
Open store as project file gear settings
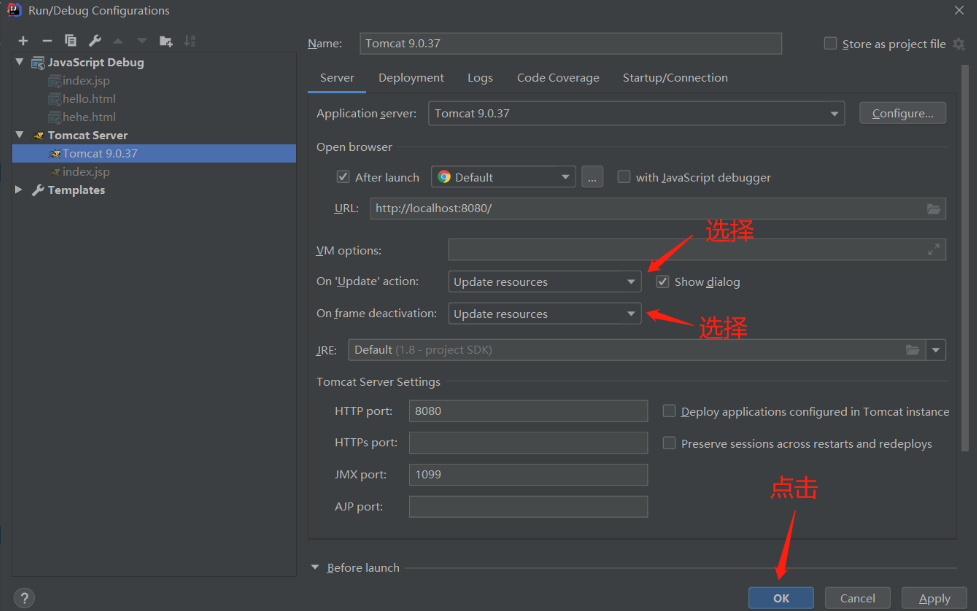959,44
